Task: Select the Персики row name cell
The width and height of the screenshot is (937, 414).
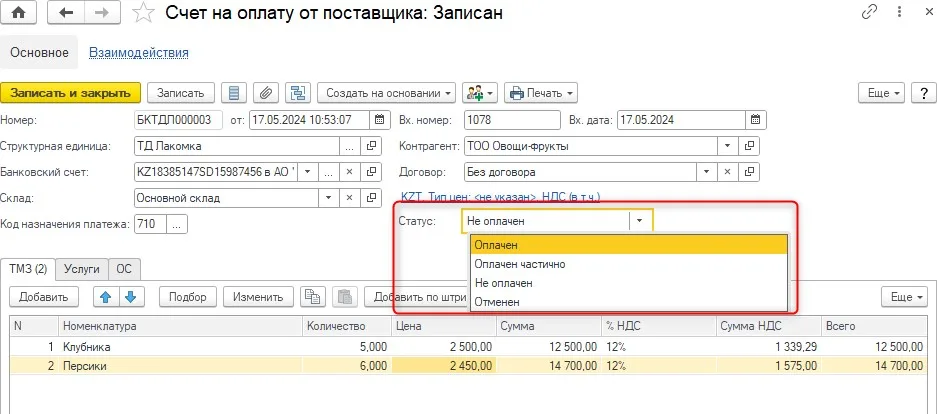Action: pos(180,366)
